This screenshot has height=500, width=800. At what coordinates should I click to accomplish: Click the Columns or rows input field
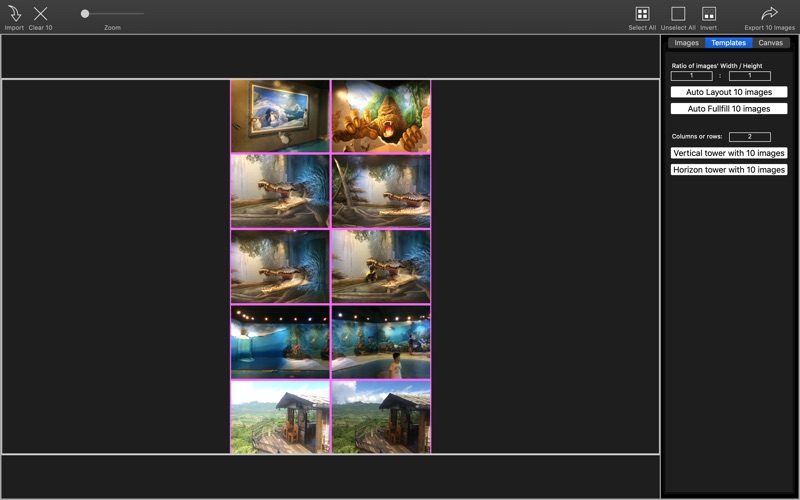tap(749, 136)
